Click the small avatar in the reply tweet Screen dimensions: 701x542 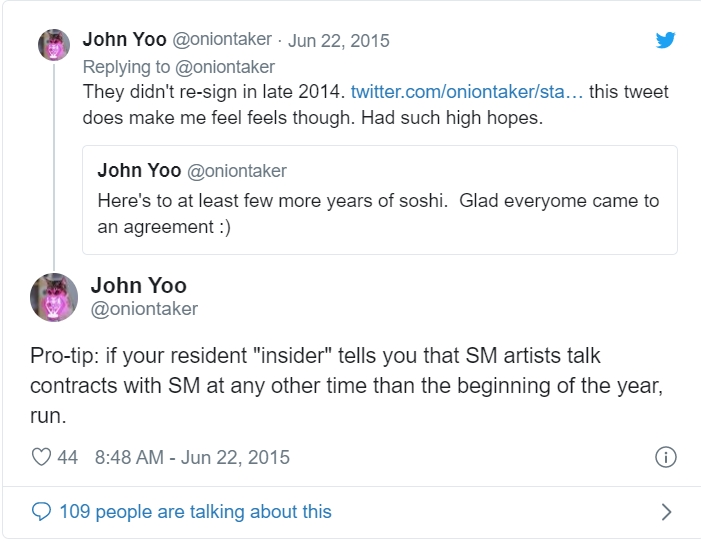[x=52, y=44]
